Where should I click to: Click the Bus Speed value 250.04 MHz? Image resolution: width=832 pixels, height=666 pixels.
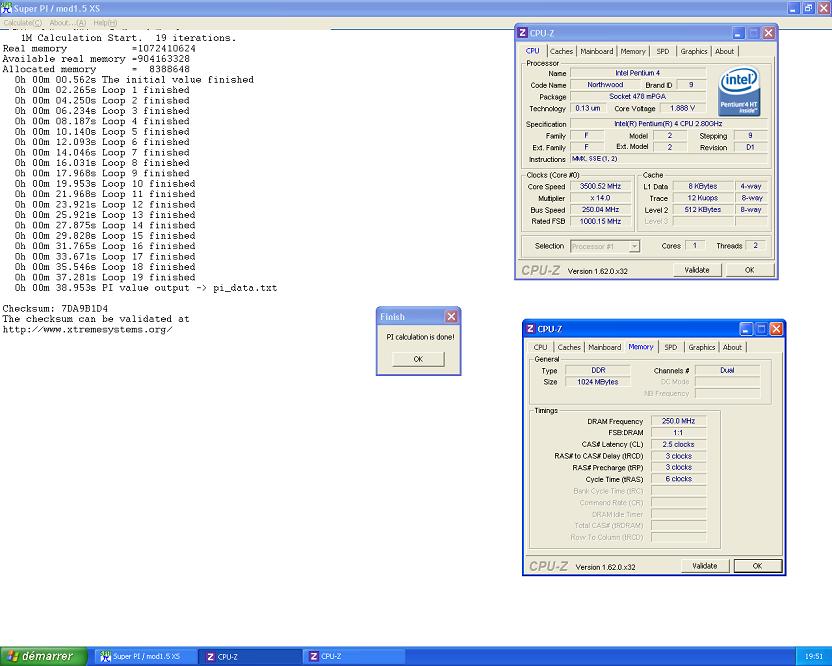(x=600, y=210)
